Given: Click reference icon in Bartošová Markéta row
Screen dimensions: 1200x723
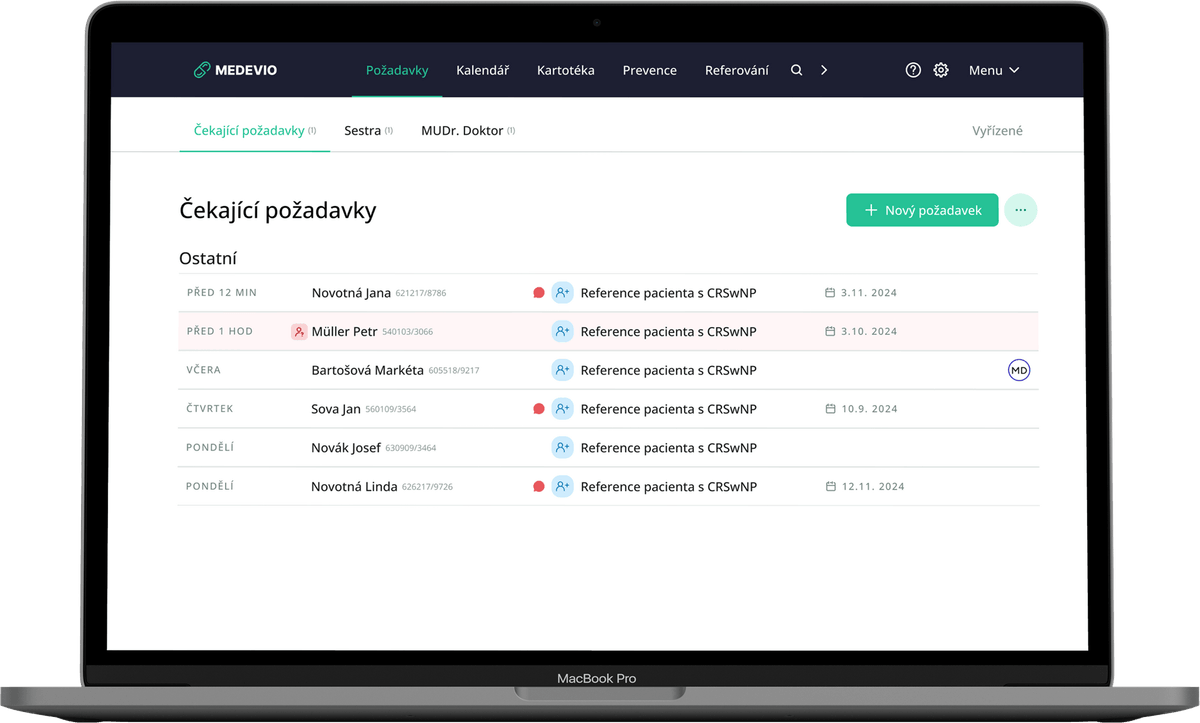Looking at the screenshot, I should [562, 370].
